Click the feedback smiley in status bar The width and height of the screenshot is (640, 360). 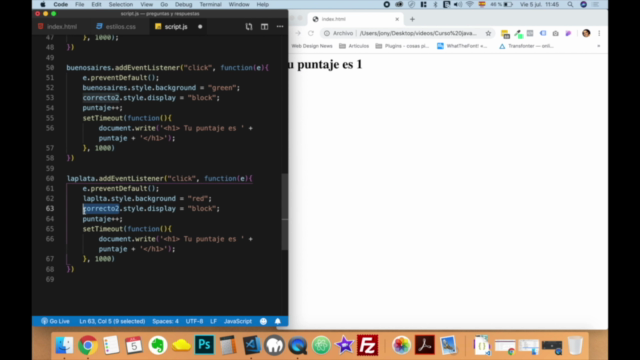coord(263,321)
